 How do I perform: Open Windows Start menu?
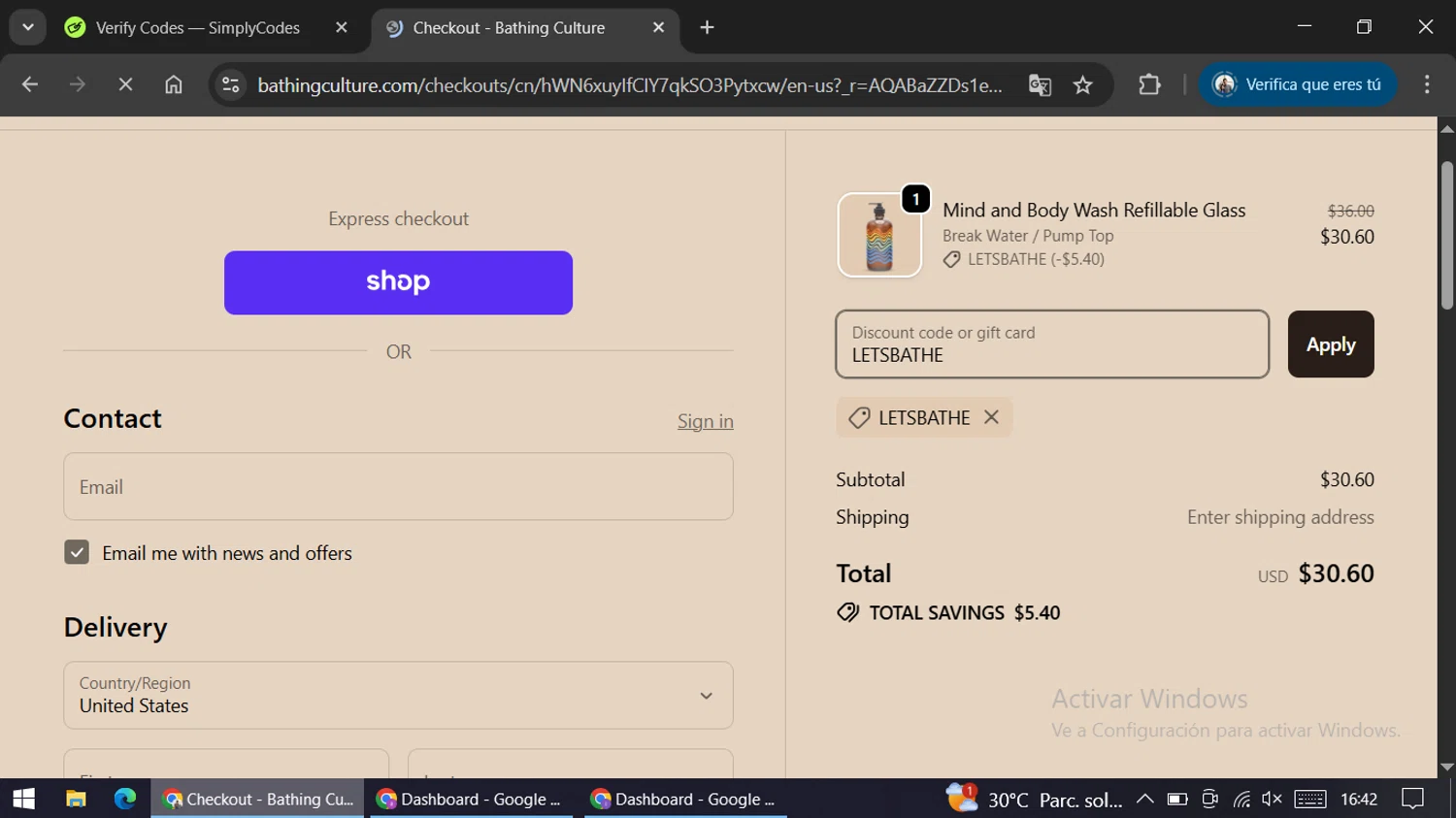(23, 799)
